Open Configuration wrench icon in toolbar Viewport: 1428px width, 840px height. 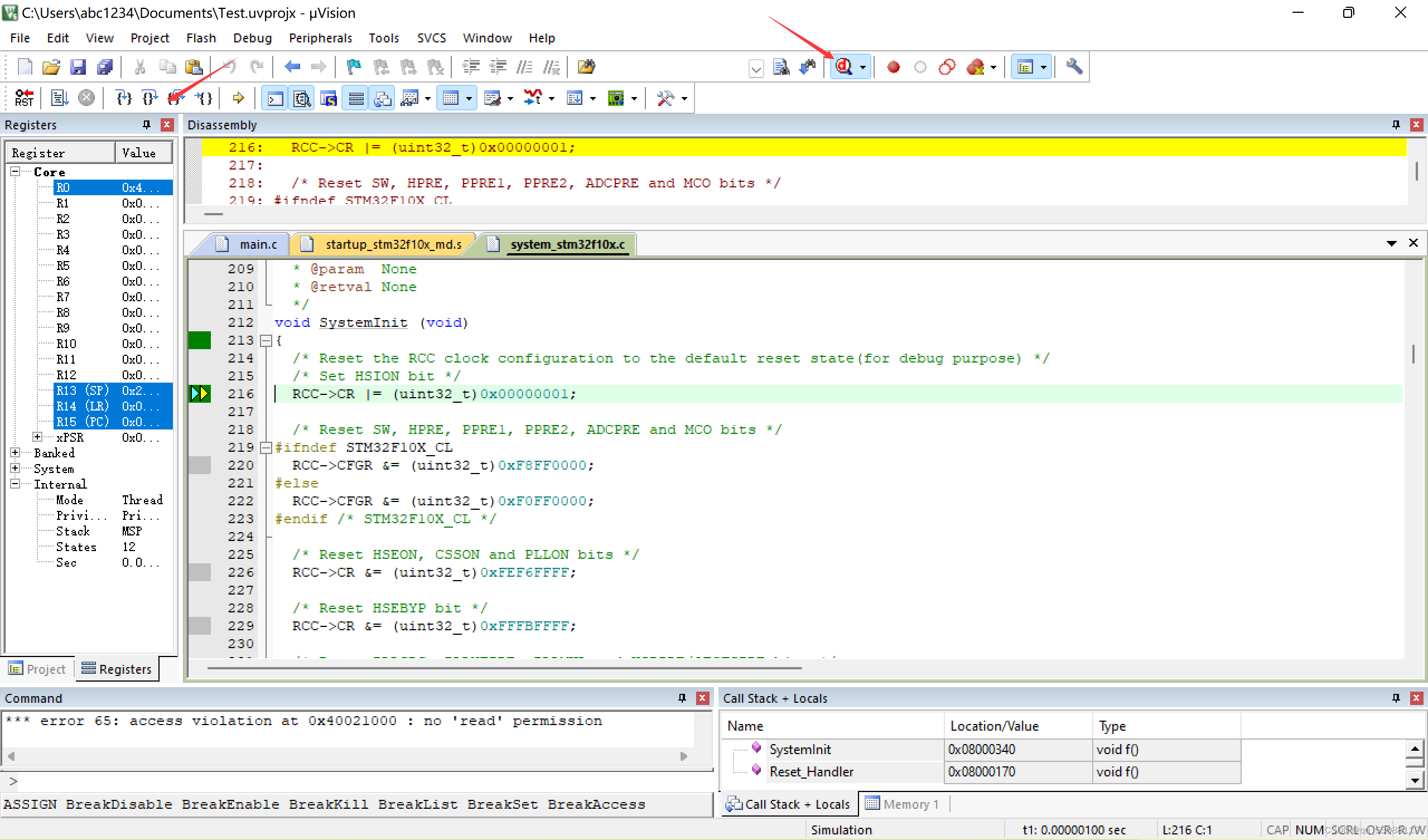pos(1074,67)
